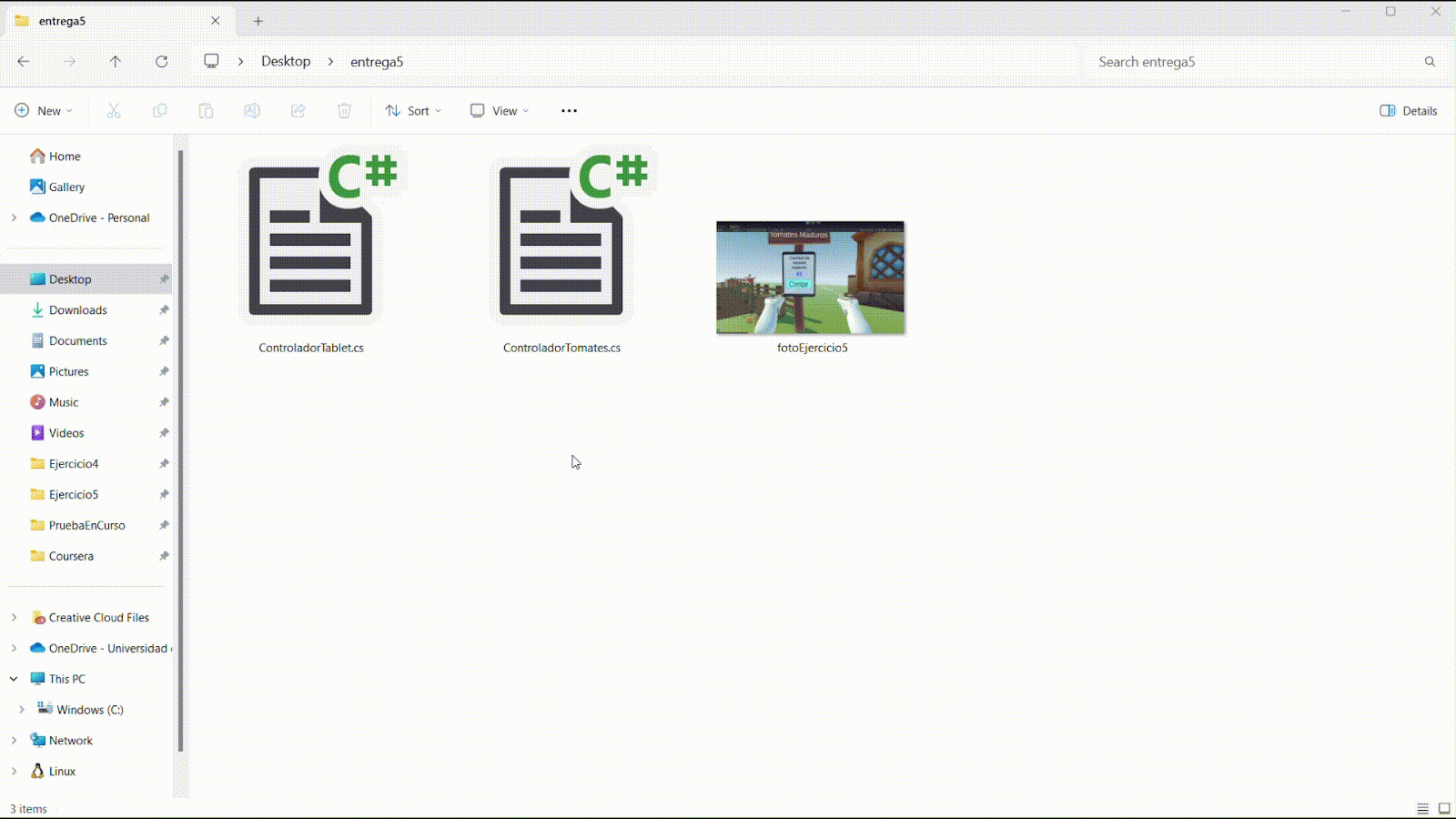Click the search magnifier icon
Image resolution: width=1456 pixels, height=819 pixels.
tap(1430, 61)
